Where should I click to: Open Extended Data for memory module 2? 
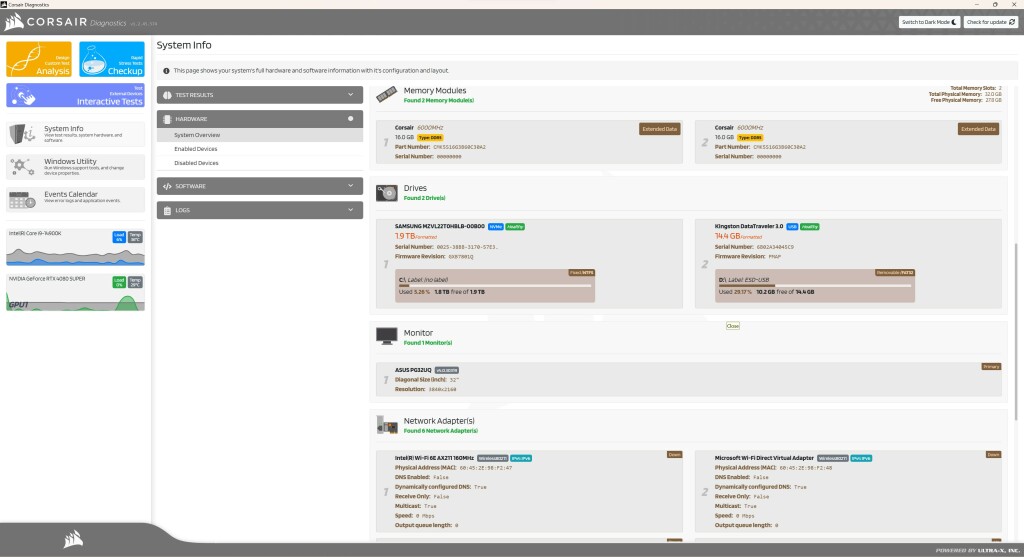[x=978, y=129]
